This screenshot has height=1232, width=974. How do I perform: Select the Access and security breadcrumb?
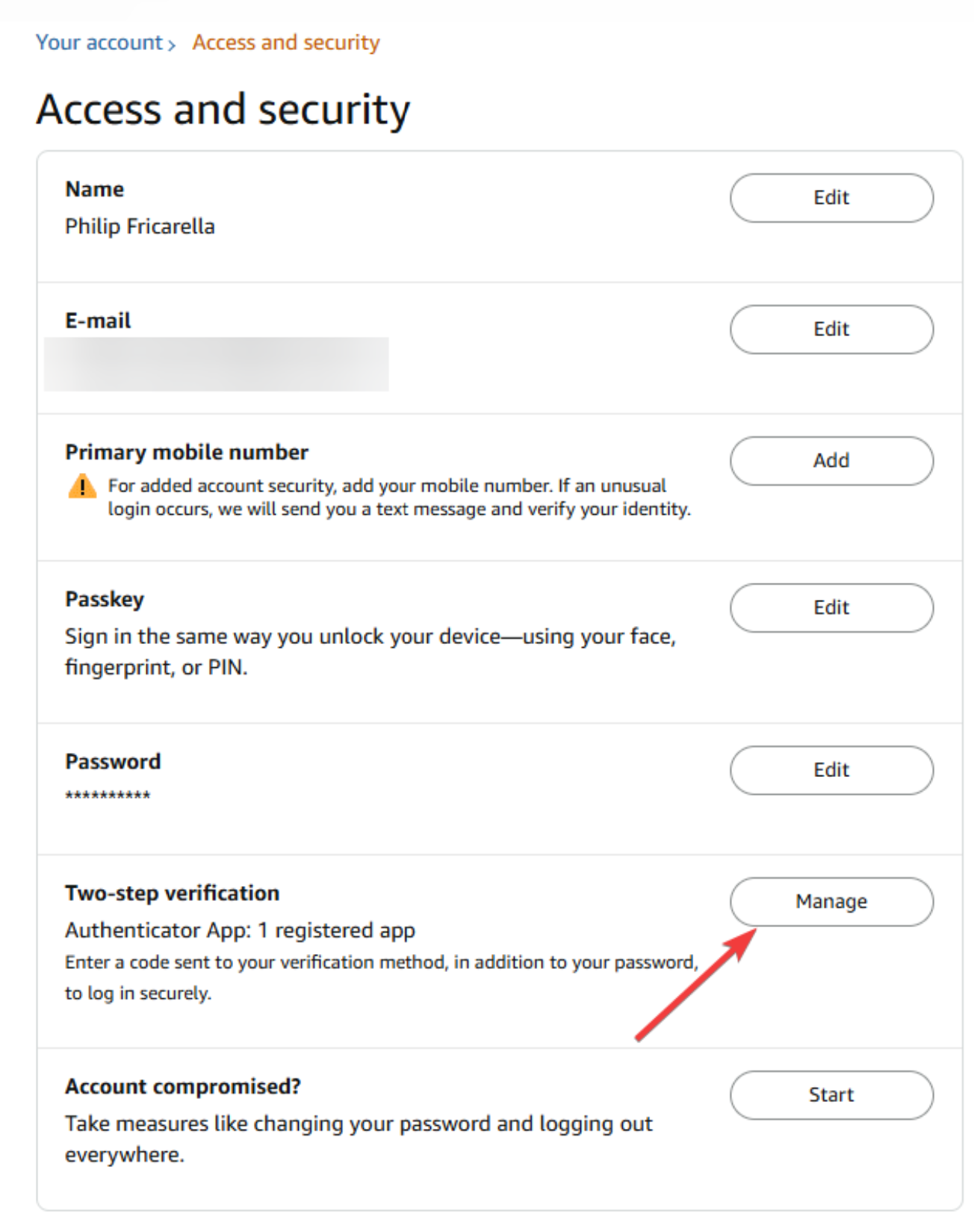286,43
